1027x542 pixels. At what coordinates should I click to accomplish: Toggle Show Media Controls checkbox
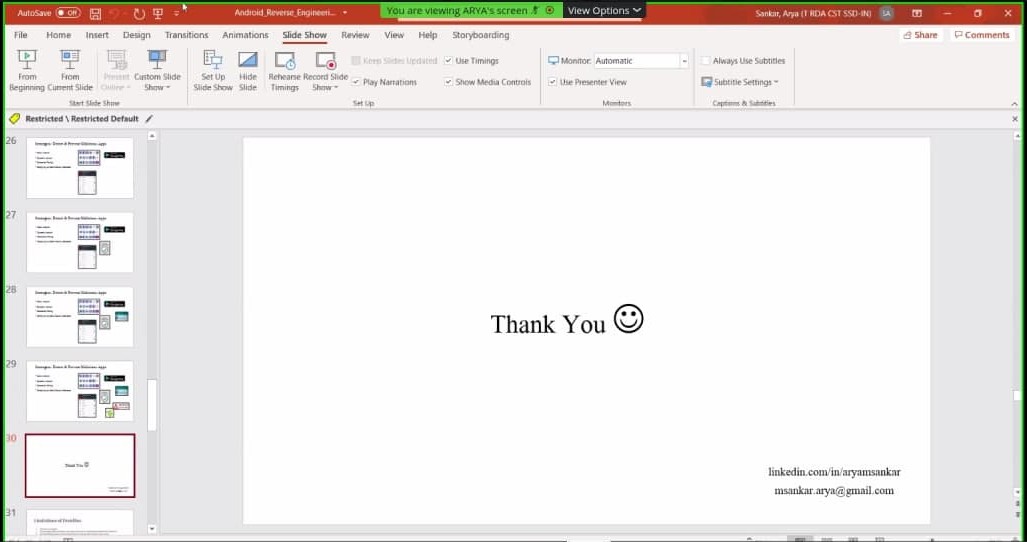click(449, 82)
